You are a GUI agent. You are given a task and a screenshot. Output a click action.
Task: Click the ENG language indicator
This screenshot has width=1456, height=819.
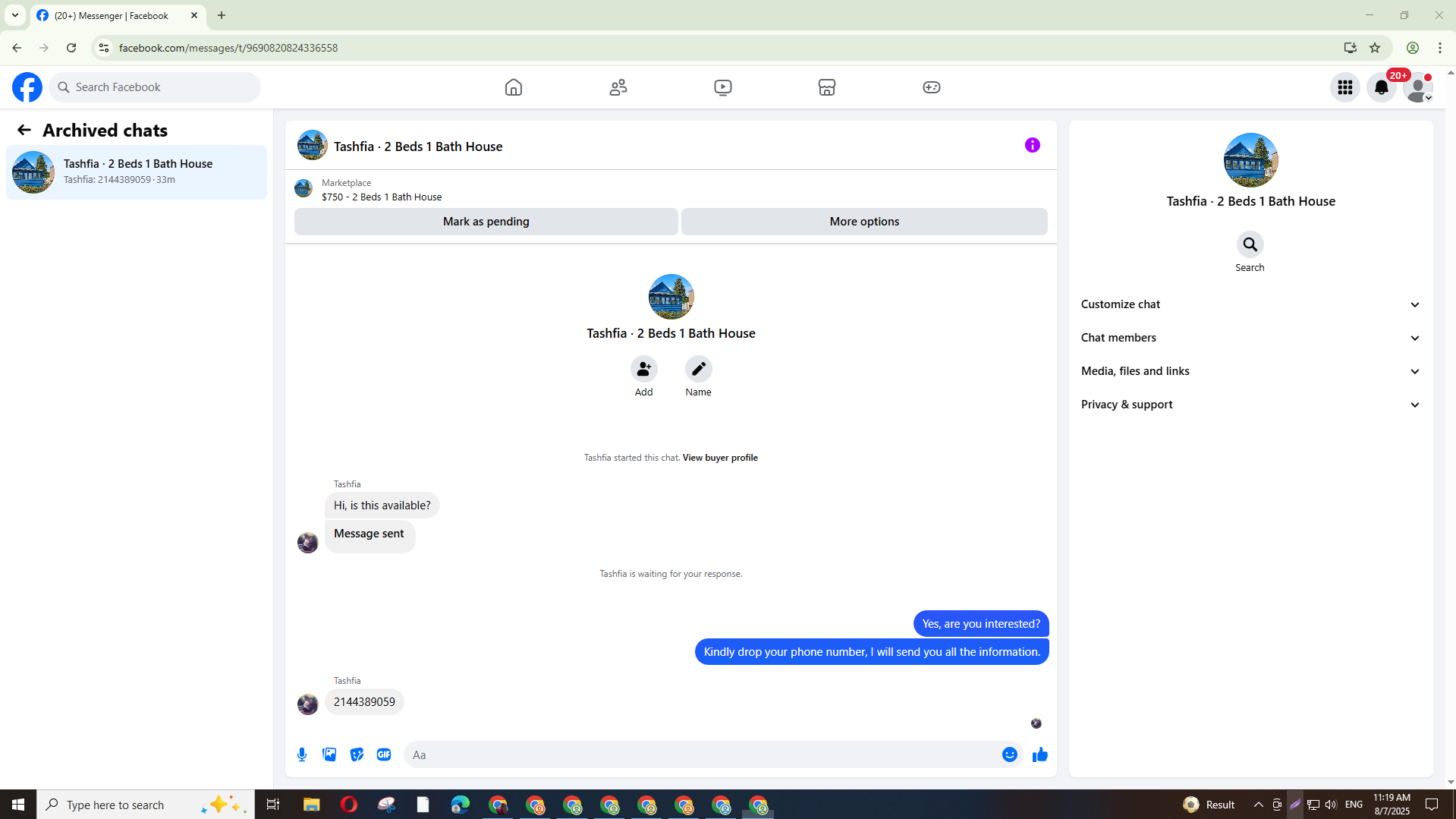(1354, 805)
